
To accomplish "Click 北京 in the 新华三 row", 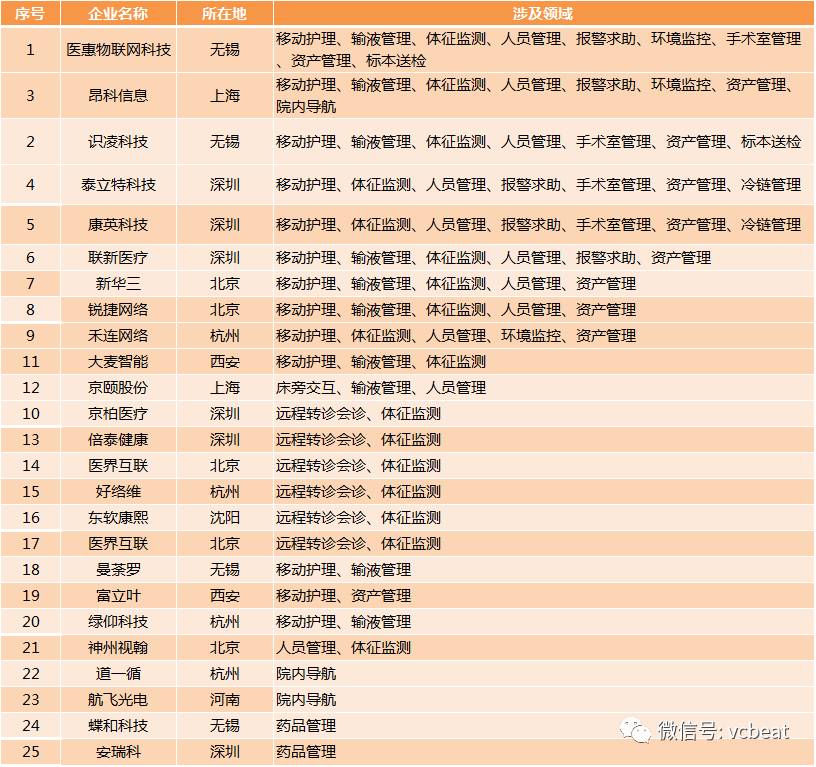I will (224, 283).
